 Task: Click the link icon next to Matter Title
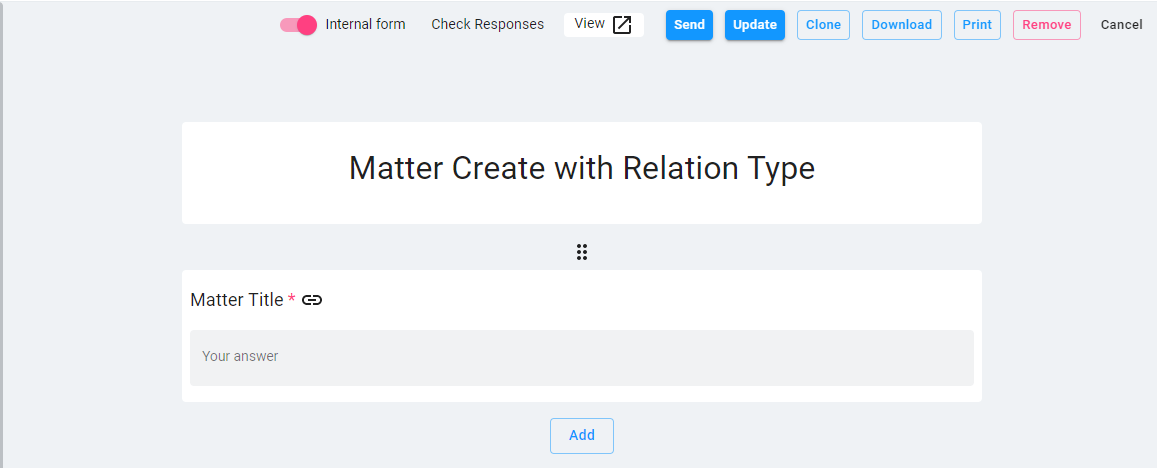click(x=312, y=300)
